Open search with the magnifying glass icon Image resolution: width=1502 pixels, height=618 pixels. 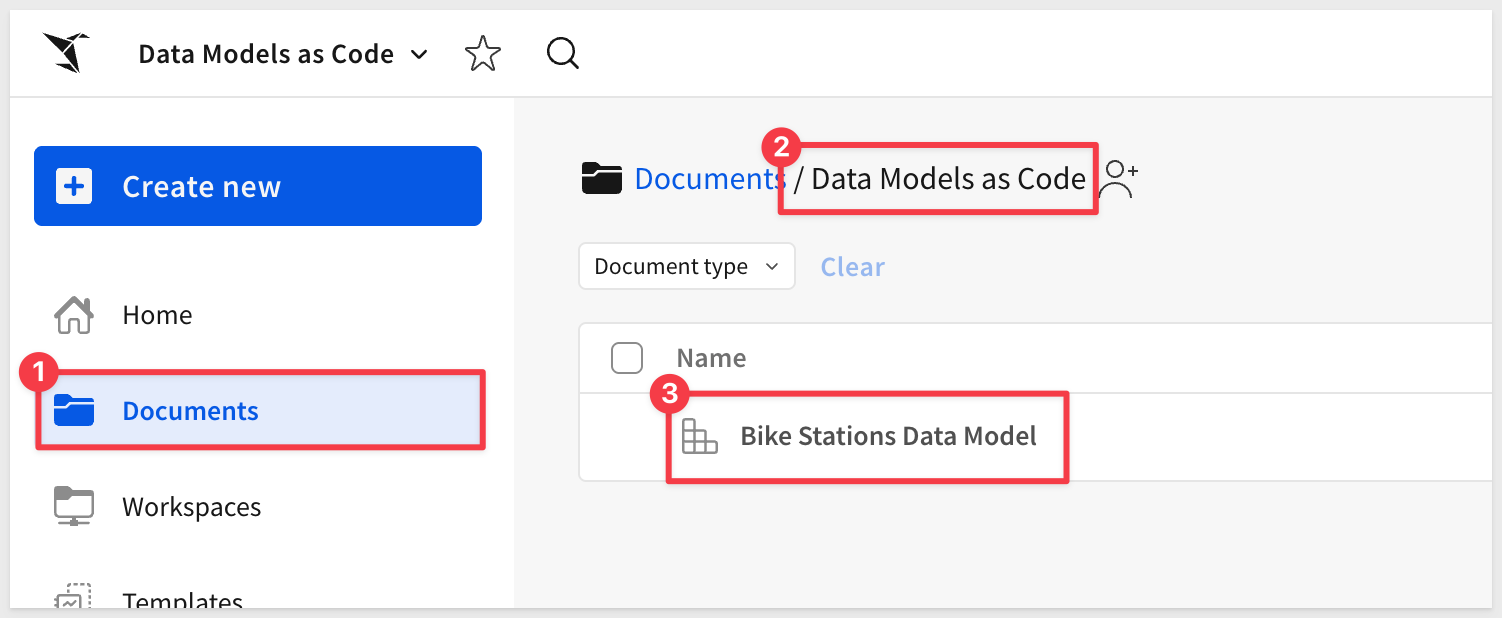(563, 54)
